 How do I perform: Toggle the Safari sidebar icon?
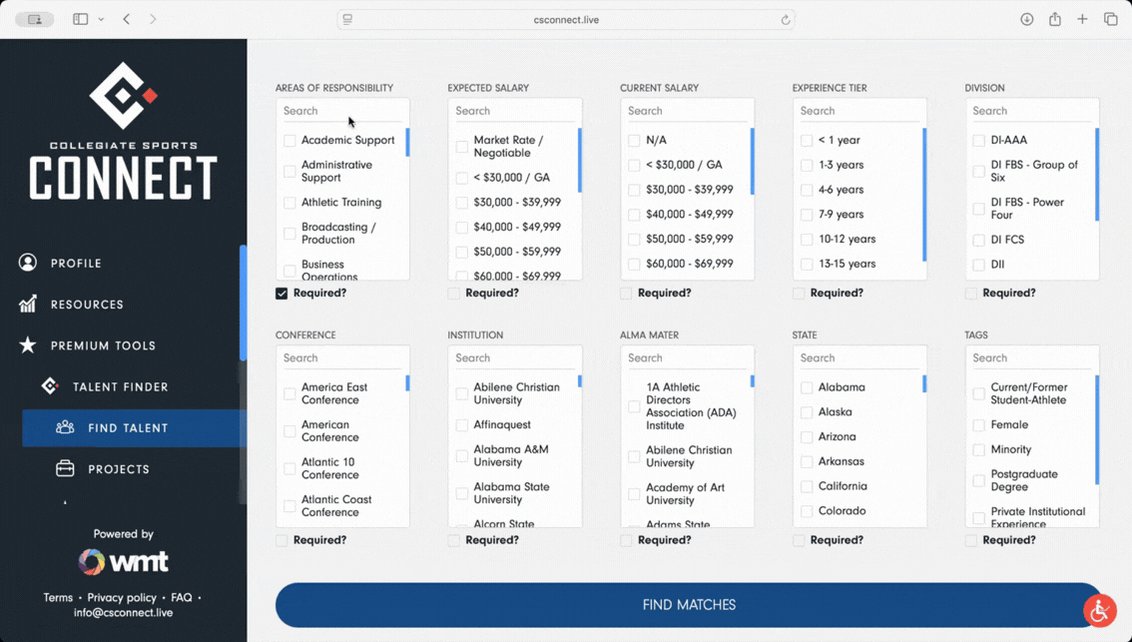click(x=81, y=19)
